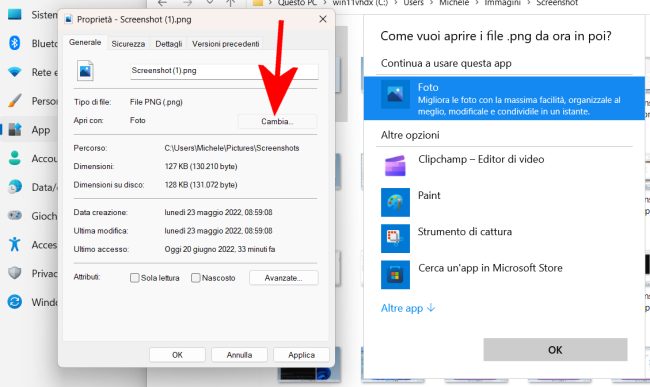The width and height of the screenshot is (650, 387).
Task: Click Immagini in the breadcrumb path
Action: 502,3
